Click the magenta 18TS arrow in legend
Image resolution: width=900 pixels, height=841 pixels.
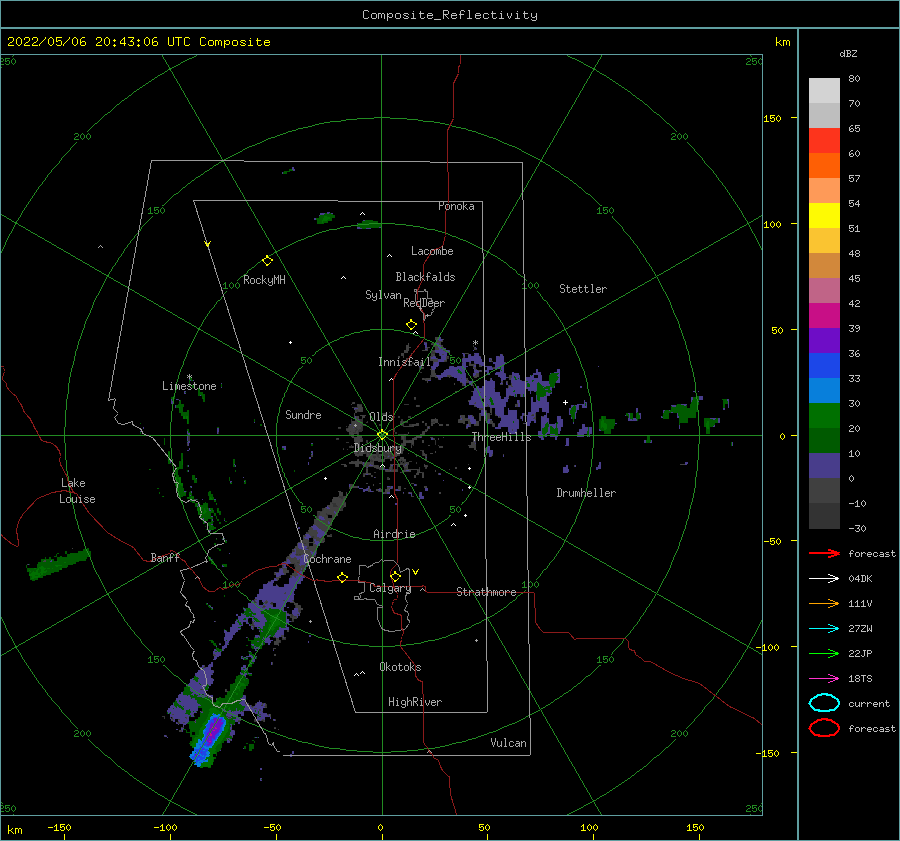(x=824, y=678)
